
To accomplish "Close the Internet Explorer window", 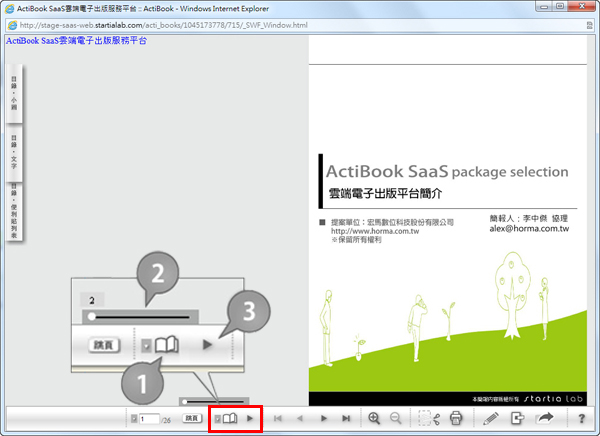I will coord(582,7).
